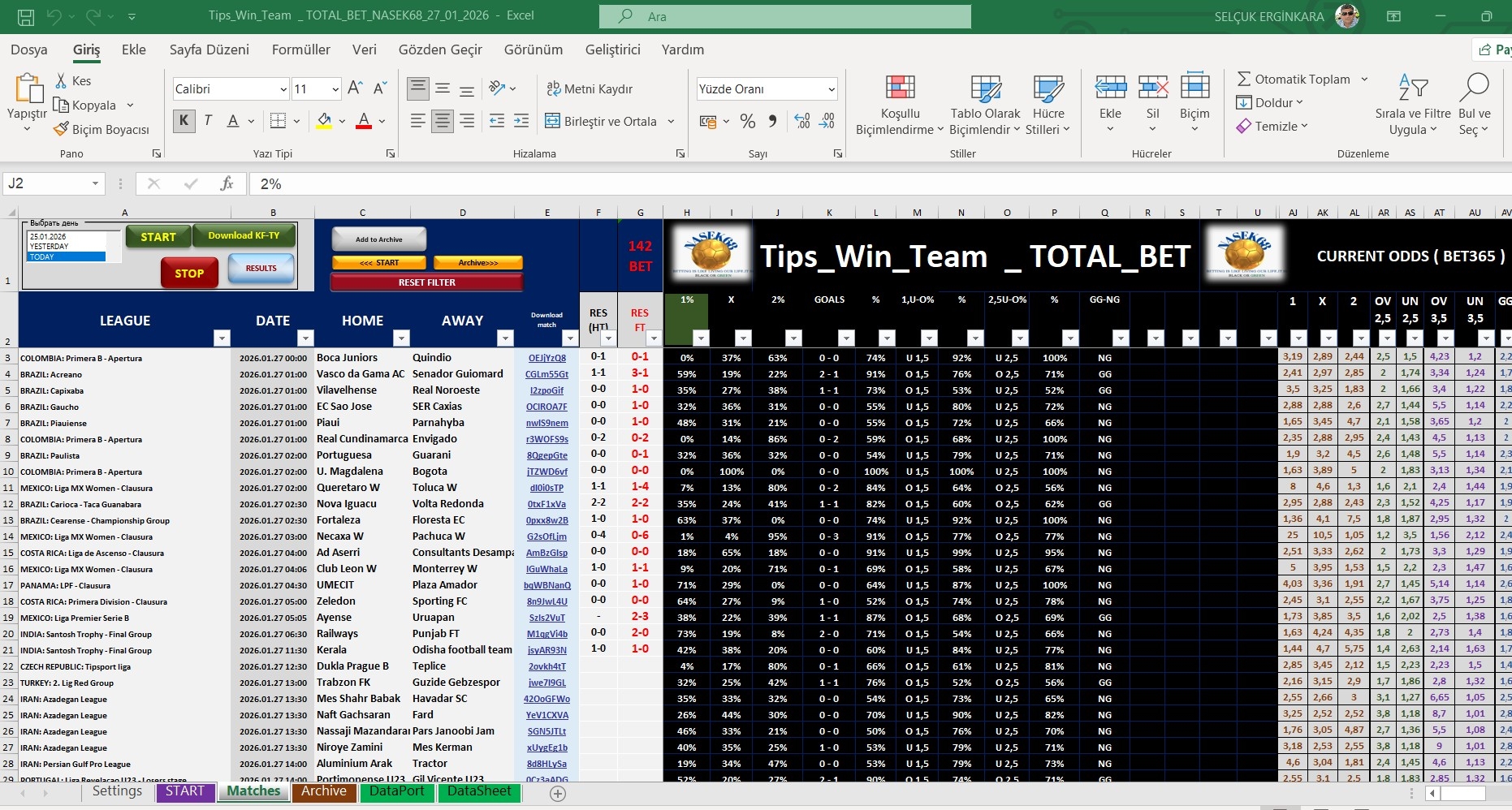Open the LEAGUE column filter dropdown
The image size is (1512, 810).
[x=220, y=338]
